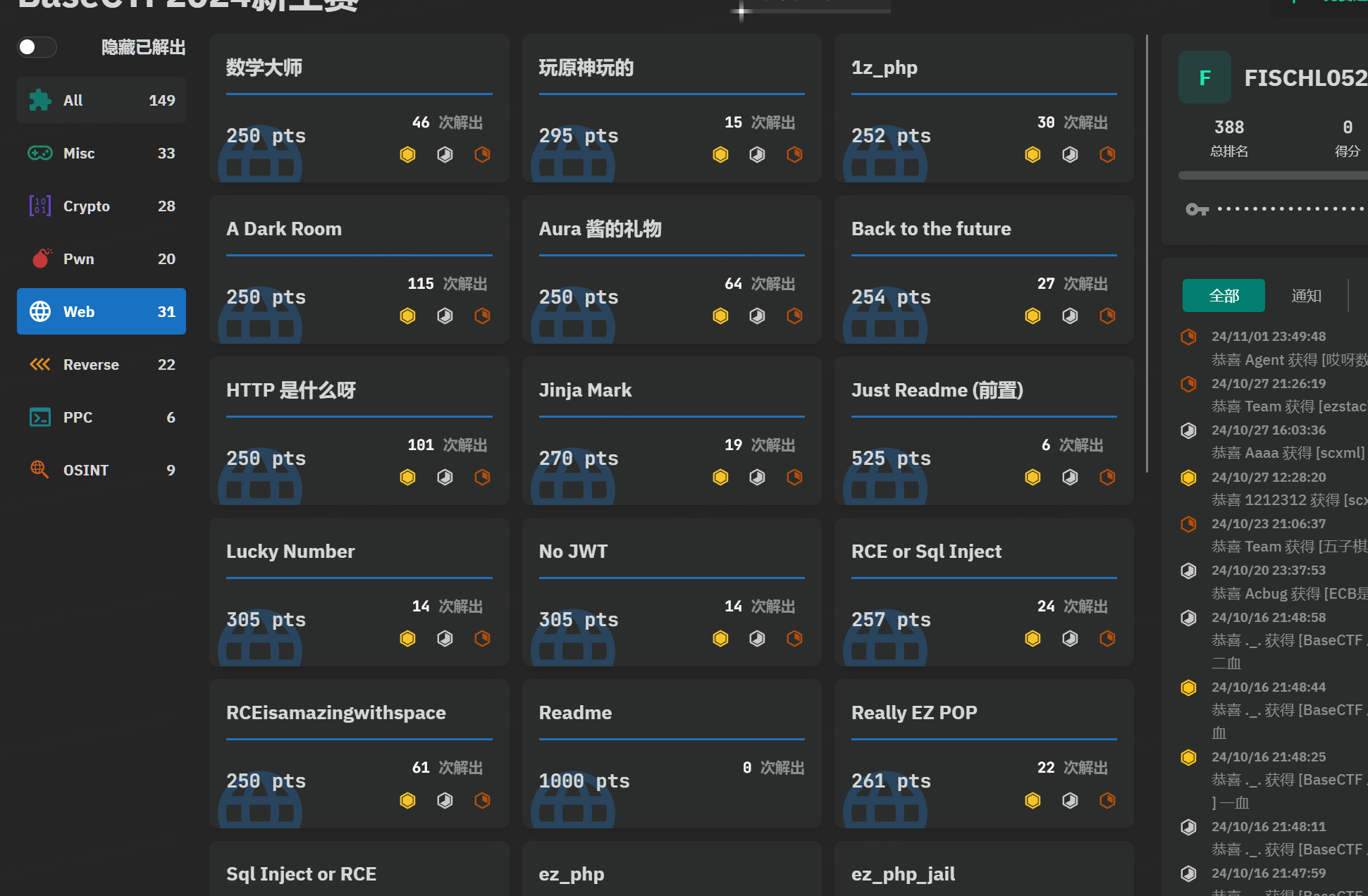Click first-blood gold badge on 数学大师
This screenshot has height=896, width=1368.
point(407,154)
